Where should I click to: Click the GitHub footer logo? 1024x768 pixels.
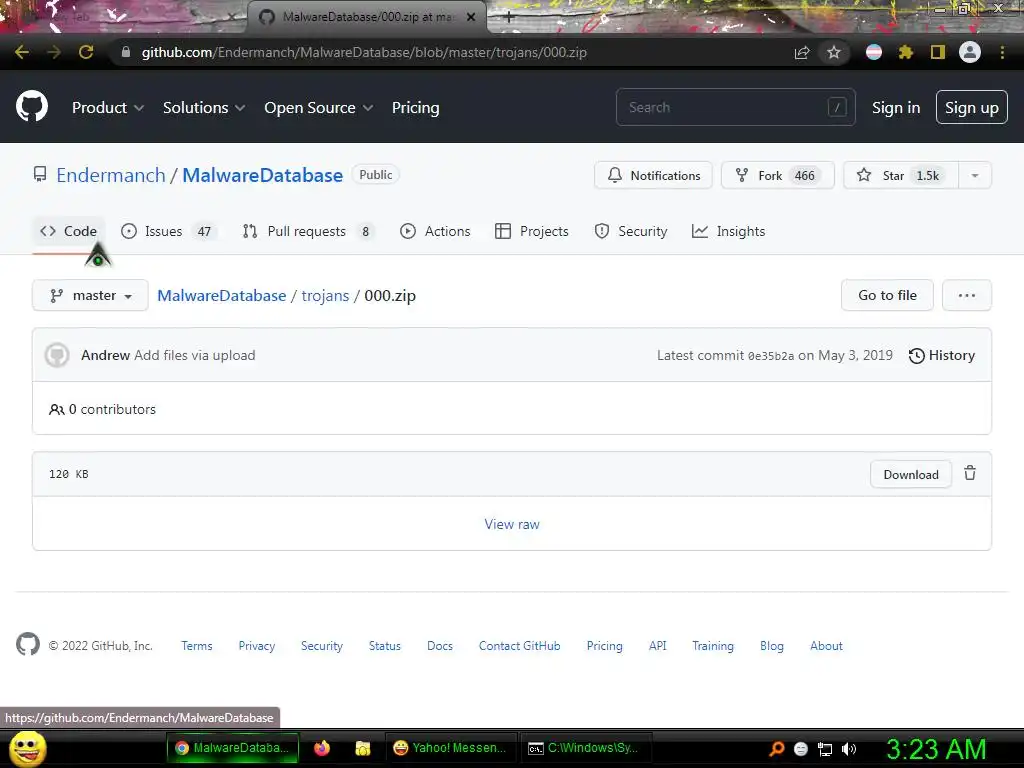pyautogui.click(x=28, y=645)
